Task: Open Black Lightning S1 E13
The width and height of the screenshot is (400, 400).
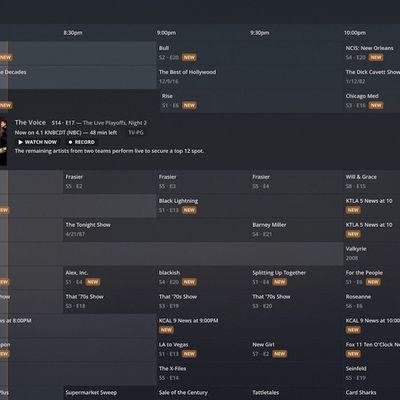Action: coord(250,206)
